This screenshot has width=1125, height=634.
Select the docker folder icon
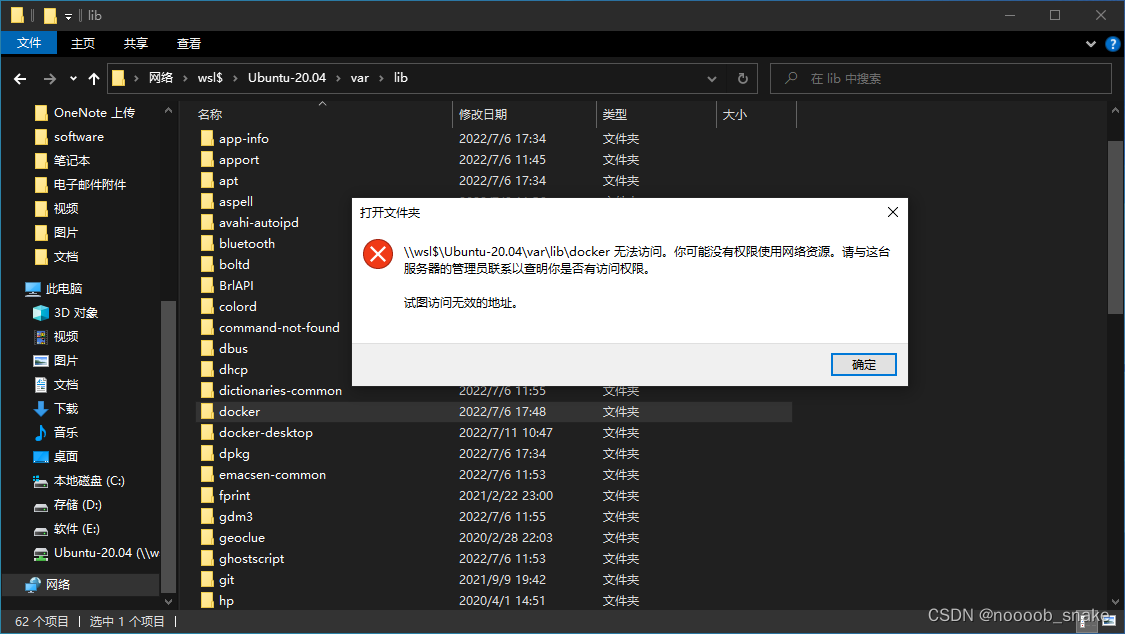pos(207,411)
